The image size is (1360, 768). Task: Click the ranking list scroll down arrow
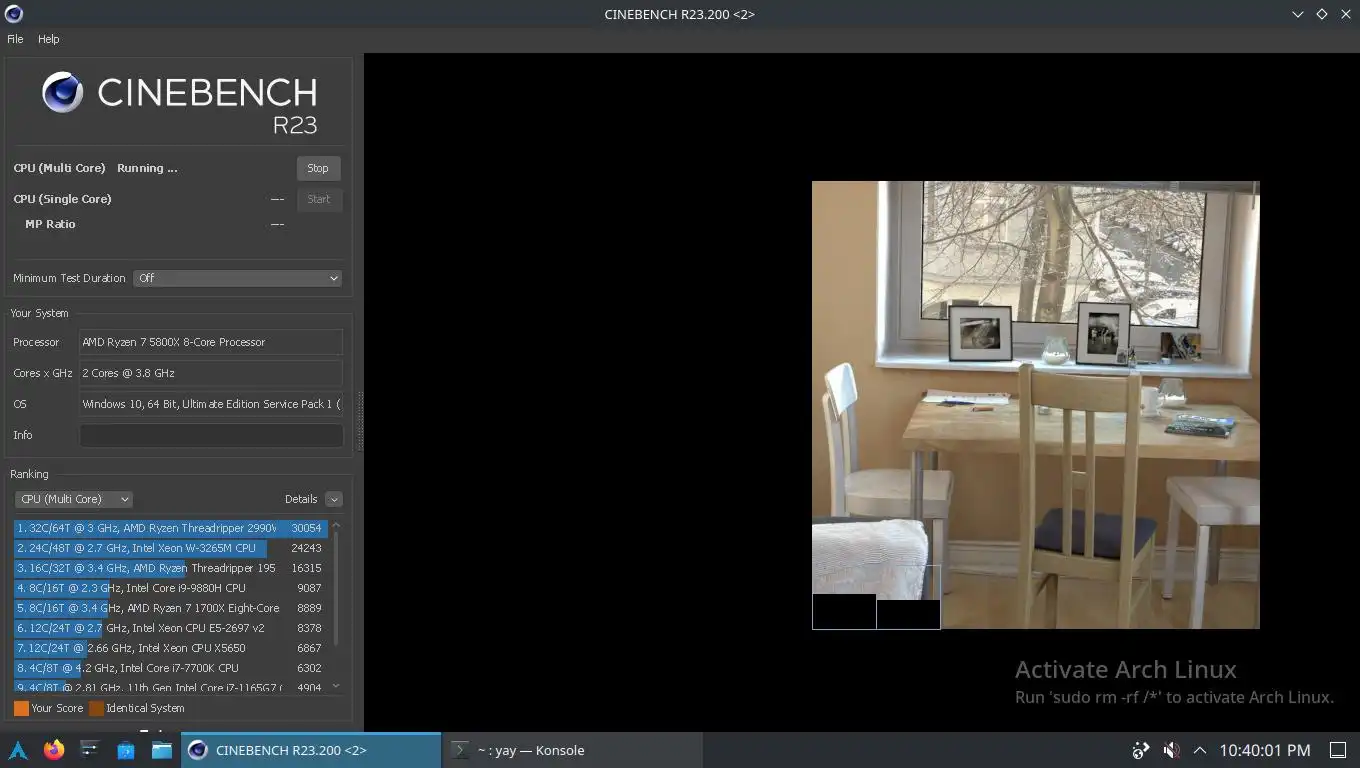tap(336, 686)
